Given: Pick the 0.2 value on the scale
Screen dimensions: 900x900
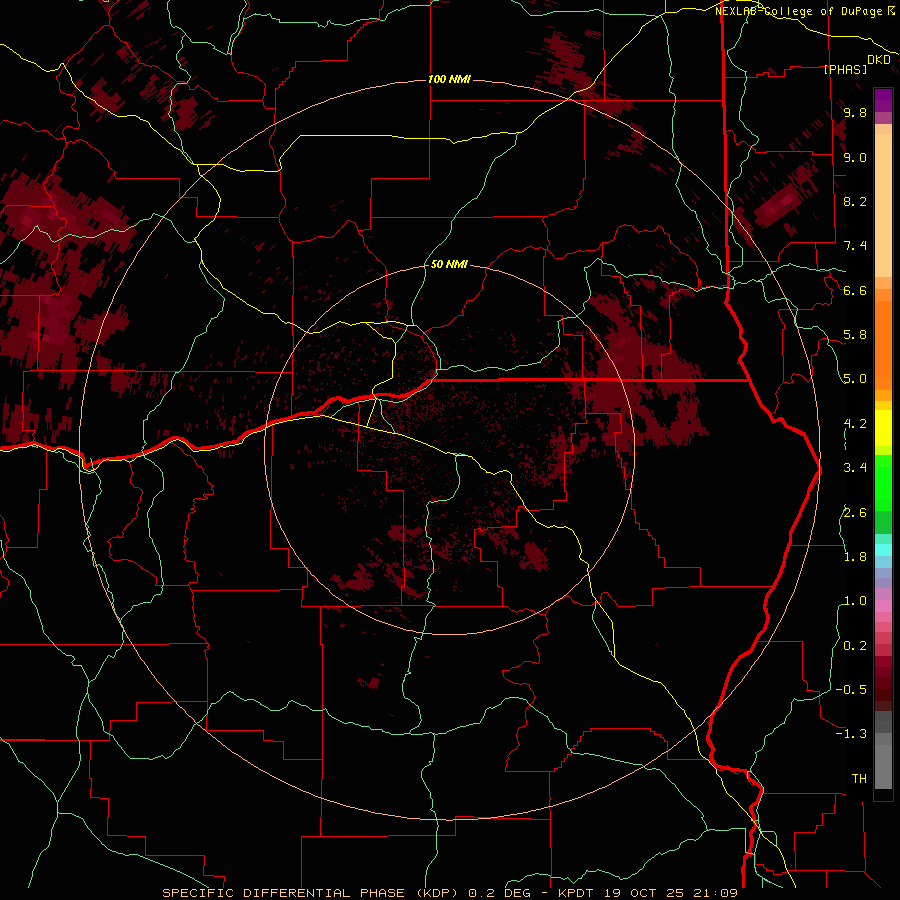Looking at the screenshot, I should (855, 646).
